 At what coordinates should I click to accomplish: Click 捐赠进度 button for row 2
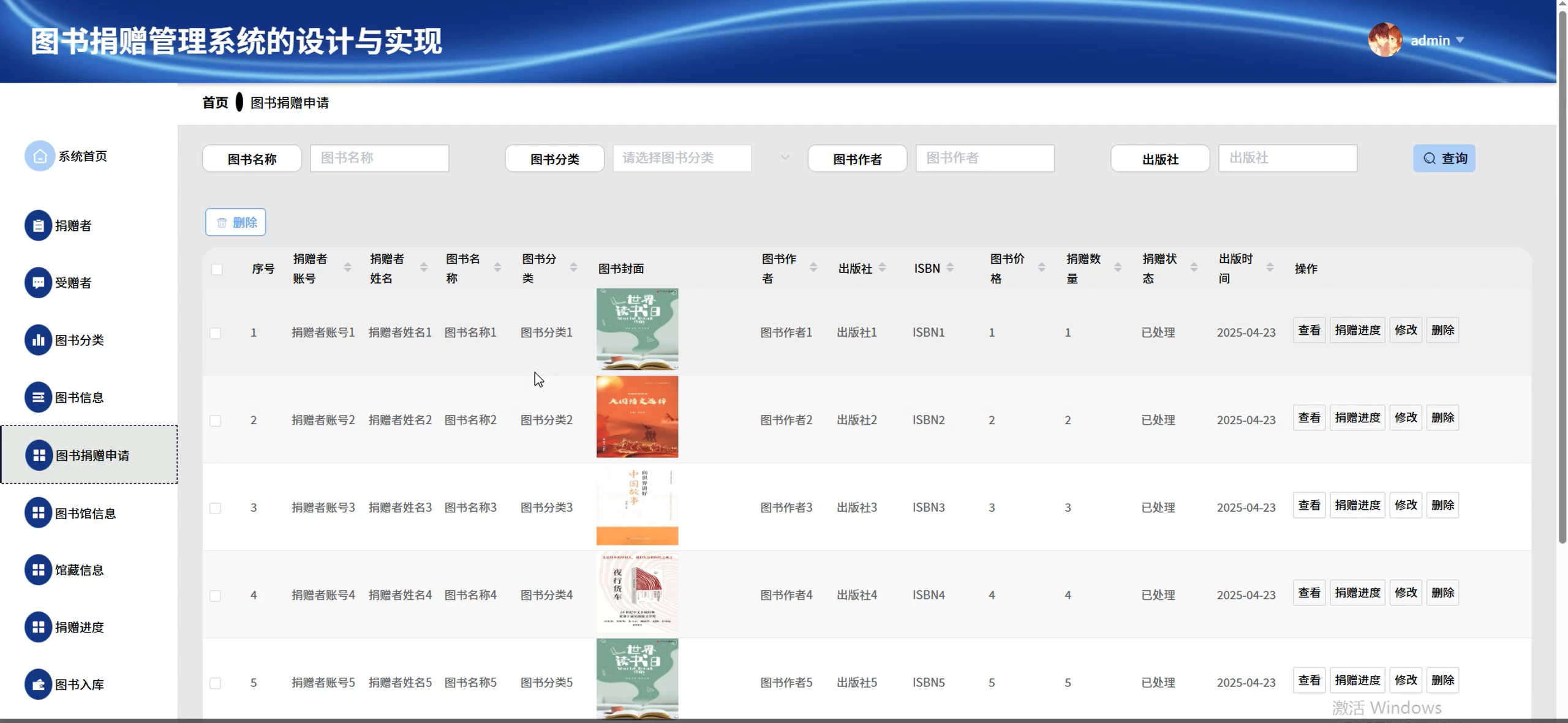pos(1357,418)
